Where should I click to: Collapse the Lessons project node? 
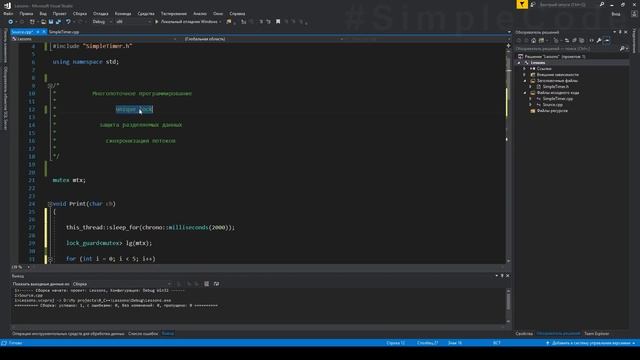pyautogui.click(x=519, y=63)
